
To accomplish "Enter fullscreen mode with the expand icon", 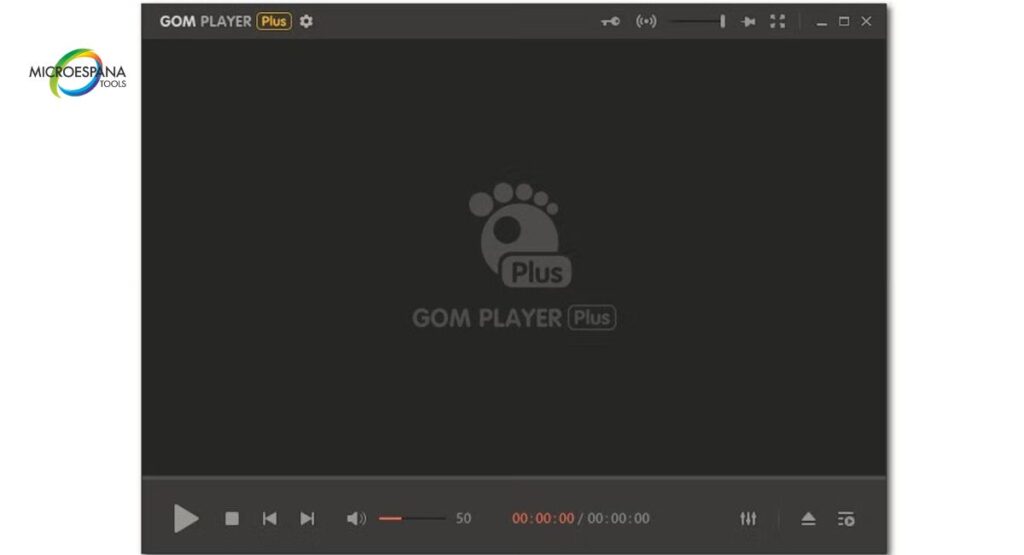I will [x=777, y=21].
